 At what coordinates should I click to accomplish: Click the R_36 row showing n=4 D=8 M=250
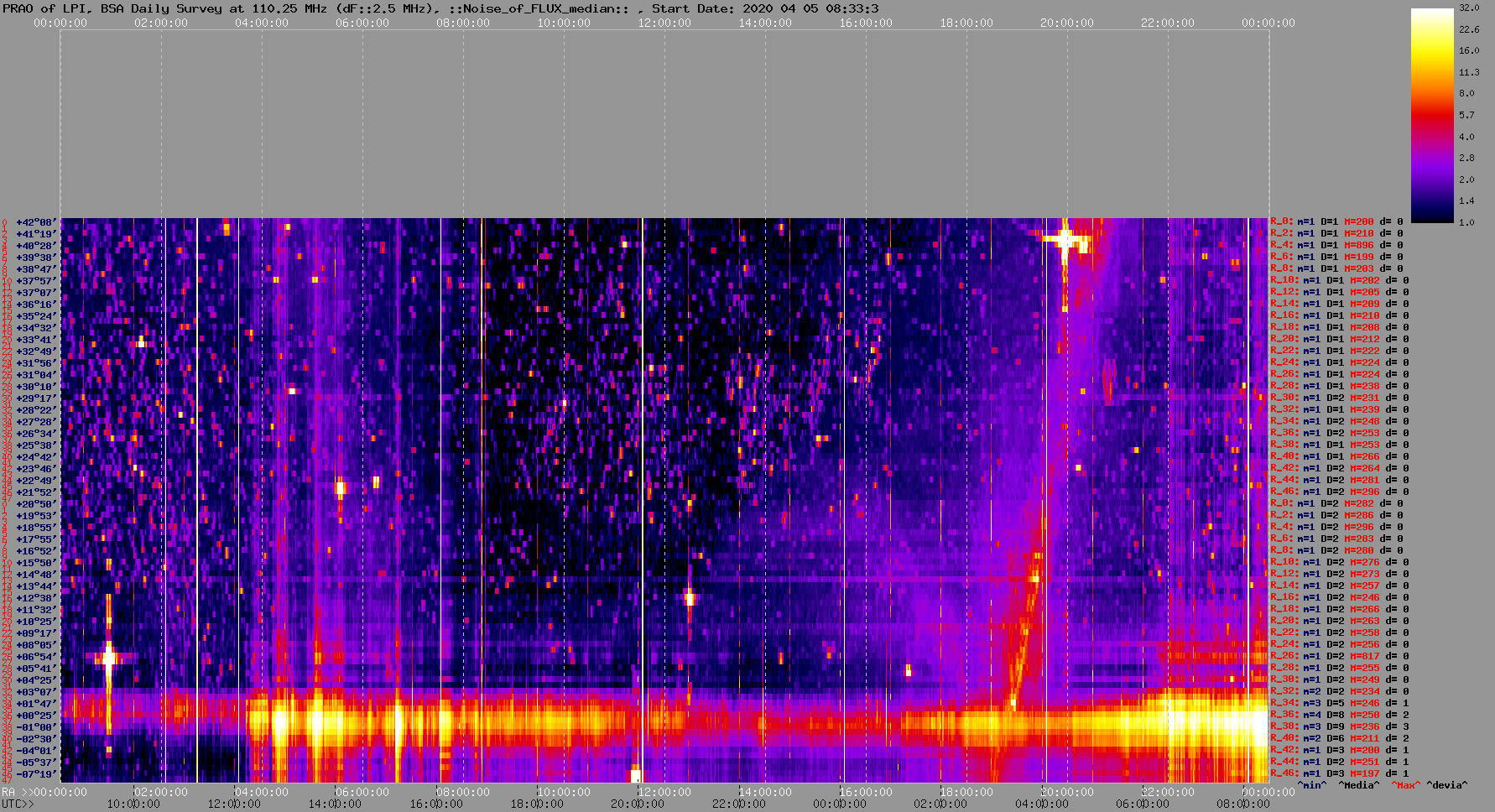(1339, 715)
